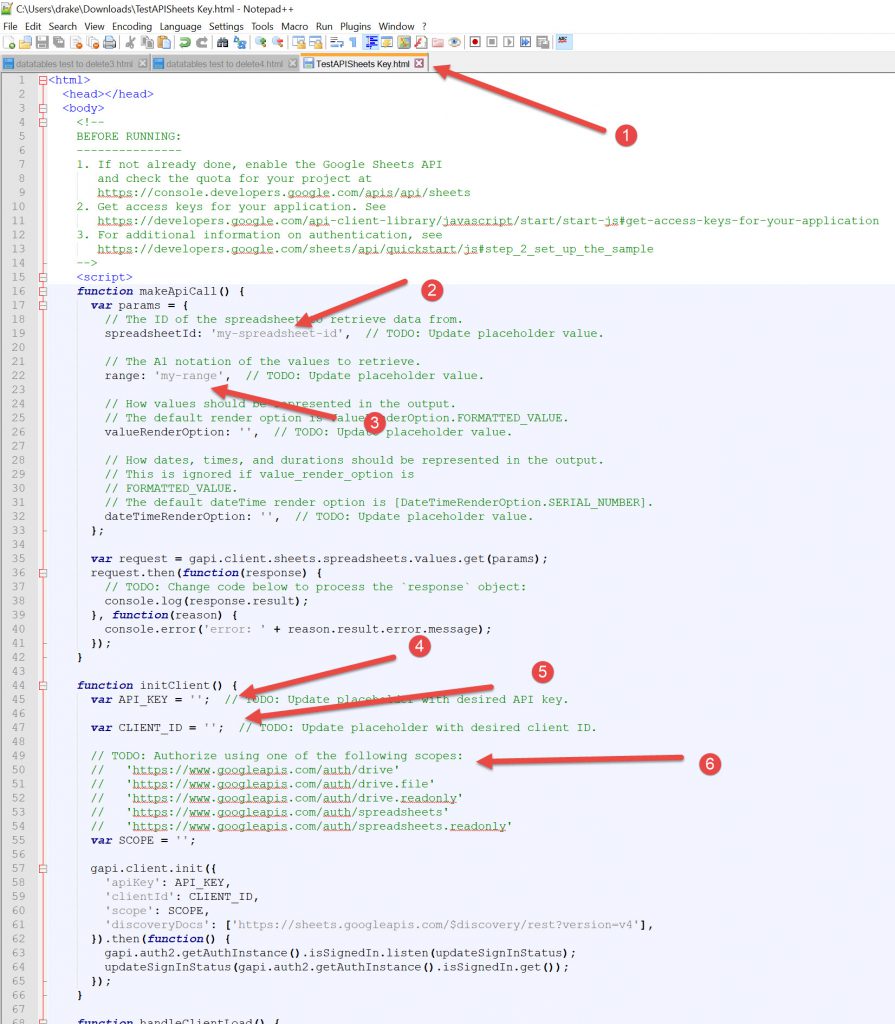Collapse the makeApiCall function fold marker

[41, 291]
